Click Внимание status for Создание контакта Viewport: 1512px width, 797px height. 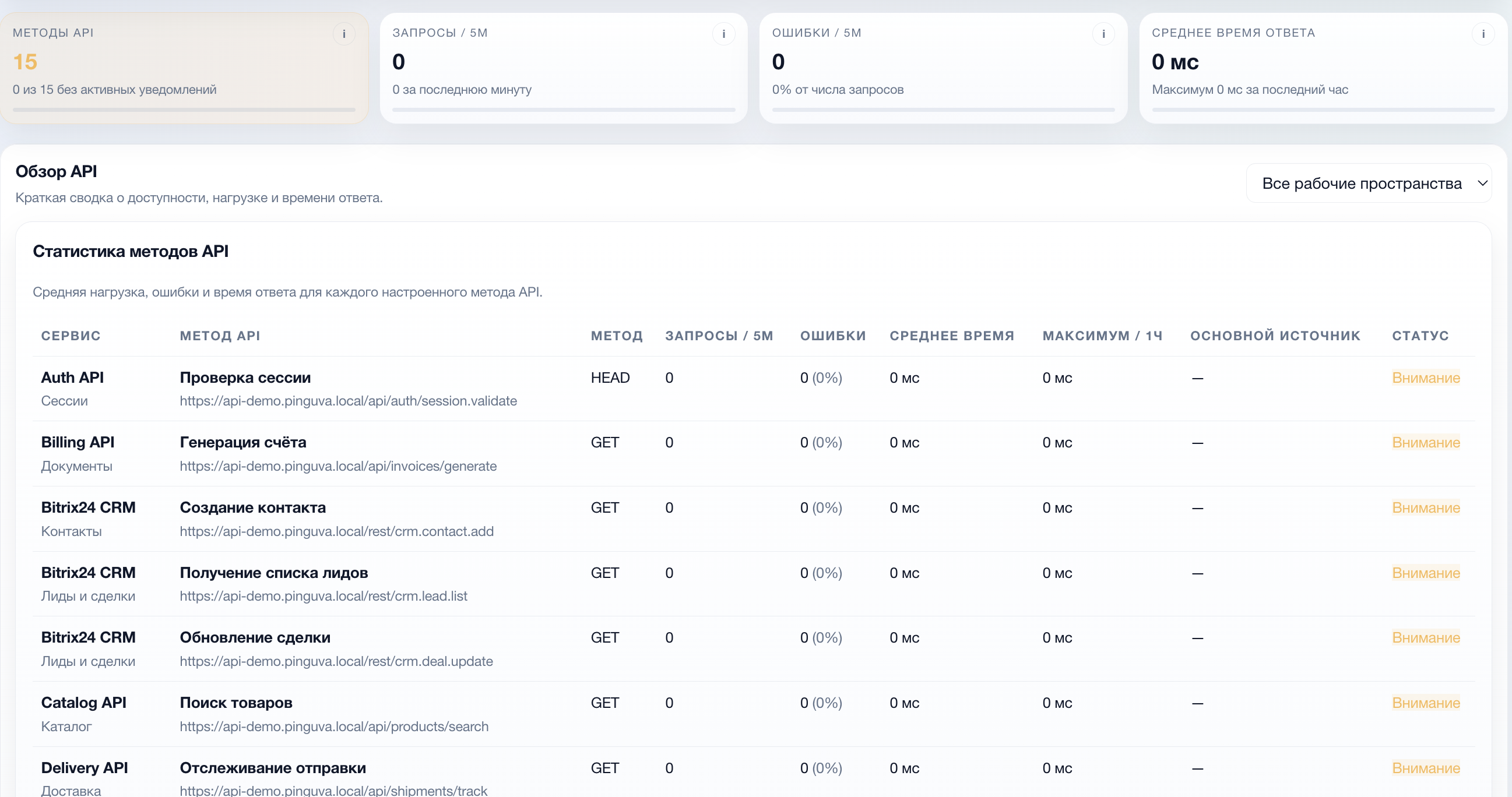point(1426,507)
